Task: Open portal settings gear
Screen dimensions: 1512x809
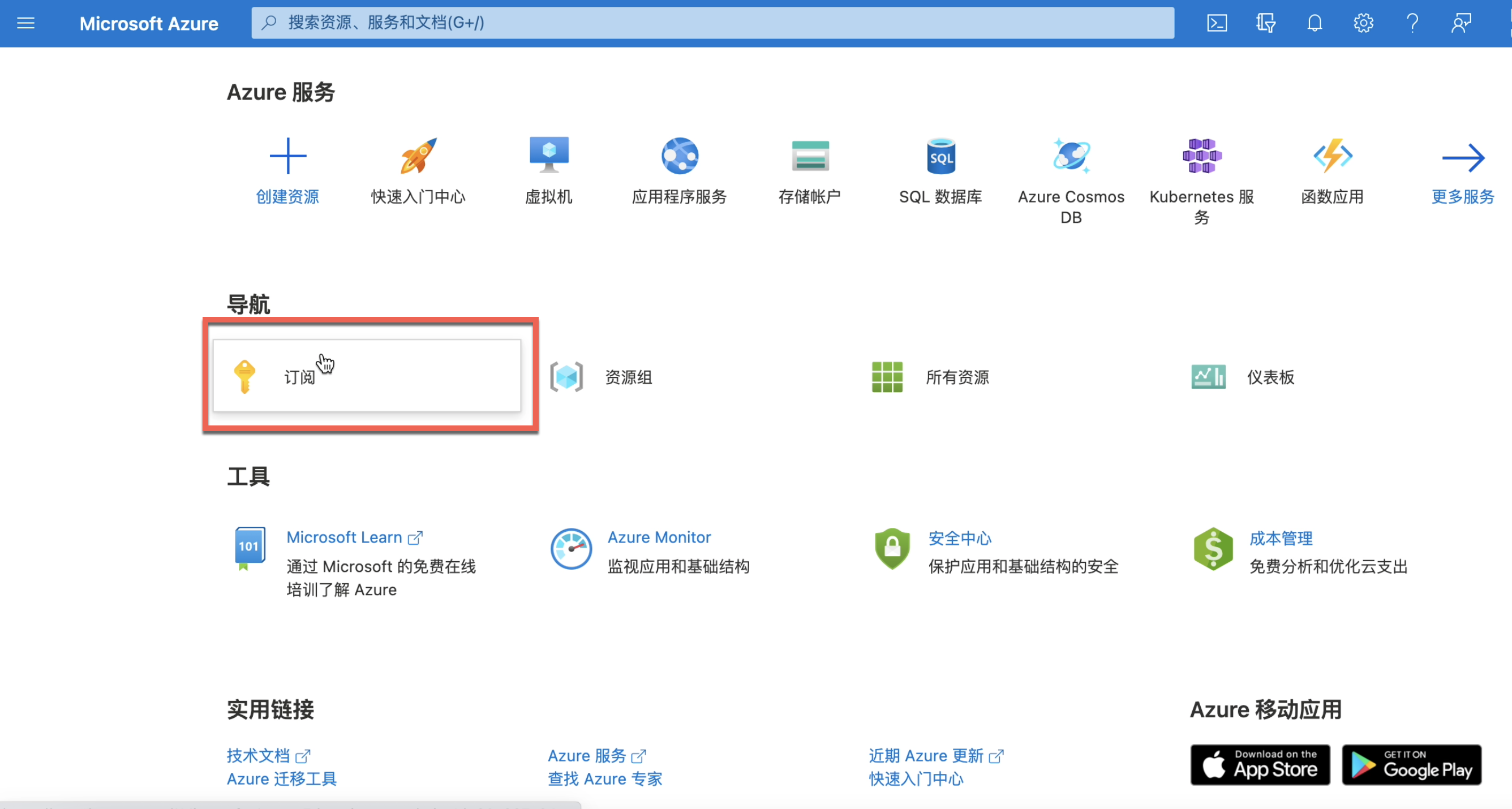Action: tap(1363, 23)
